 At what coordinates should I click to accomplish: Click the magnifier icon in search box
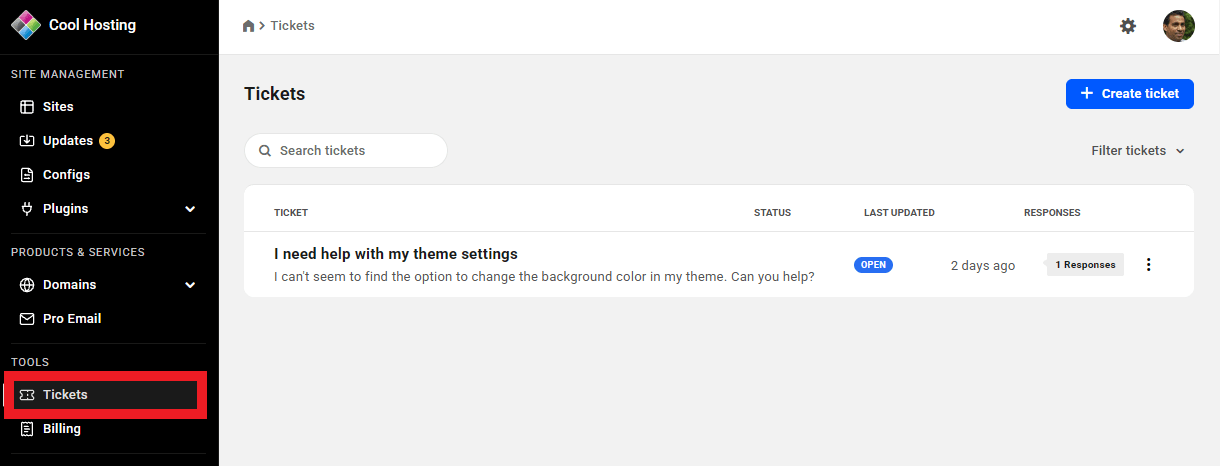[265, 151]
